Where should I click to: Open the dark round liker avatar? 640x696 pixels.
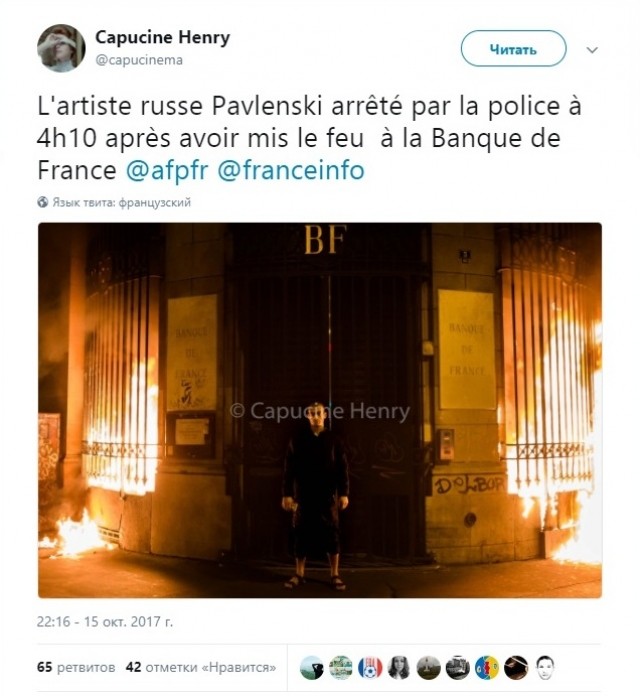click(x=516, y=668)
